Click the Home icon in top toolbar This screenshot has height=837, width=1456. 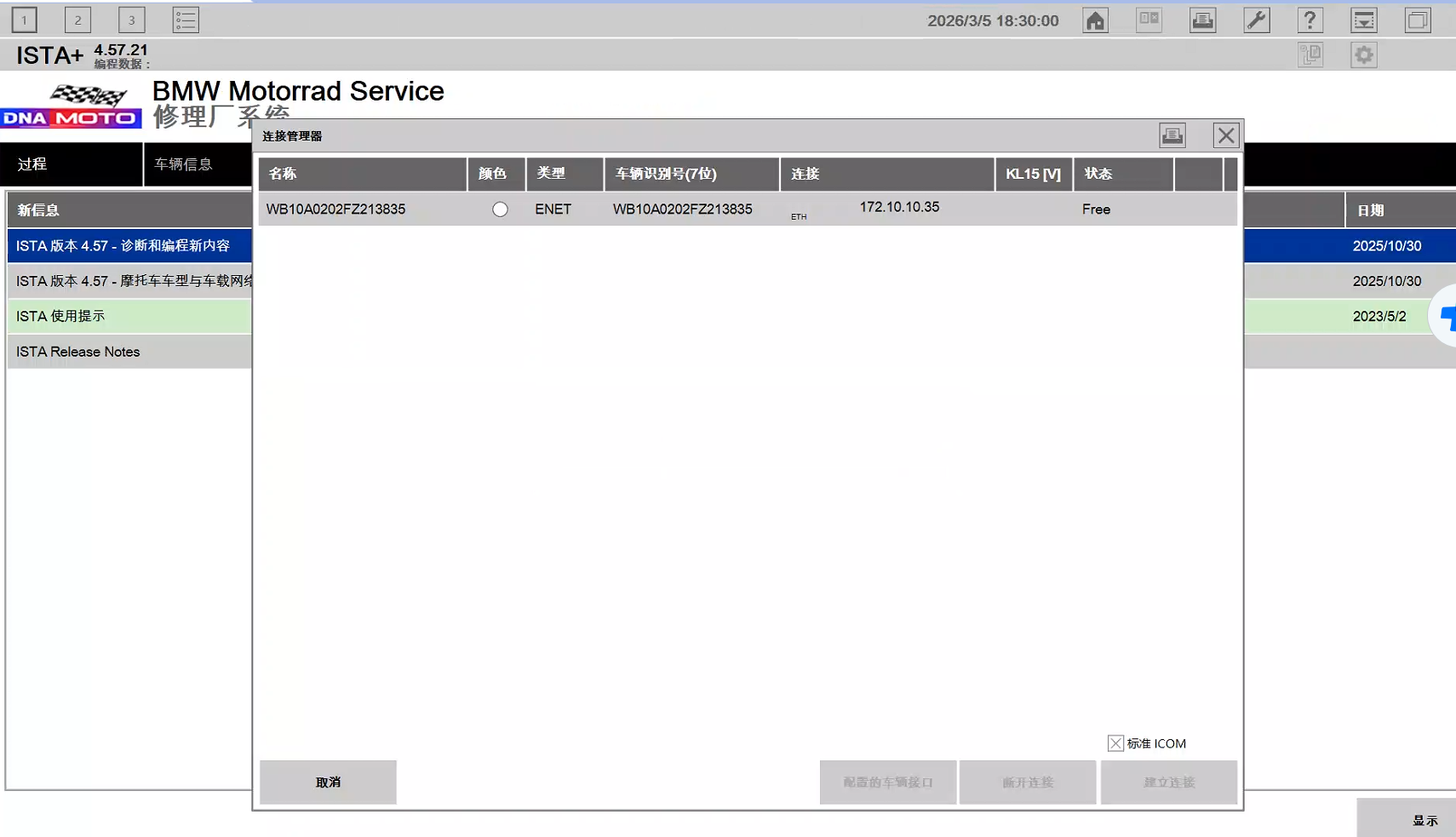click(1095, 20)
